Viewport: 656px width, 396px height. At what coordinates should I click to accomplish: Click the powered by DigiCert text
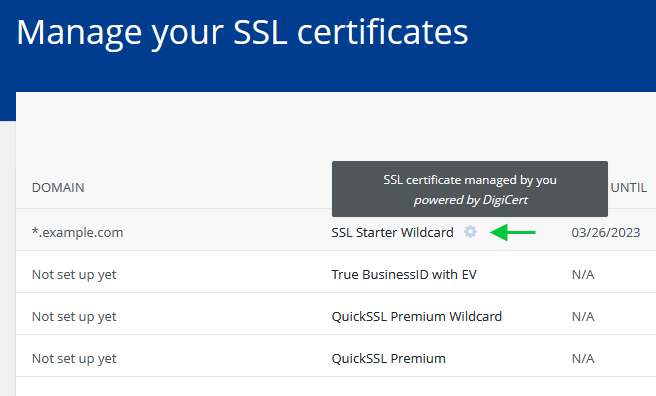pos(470,200)
